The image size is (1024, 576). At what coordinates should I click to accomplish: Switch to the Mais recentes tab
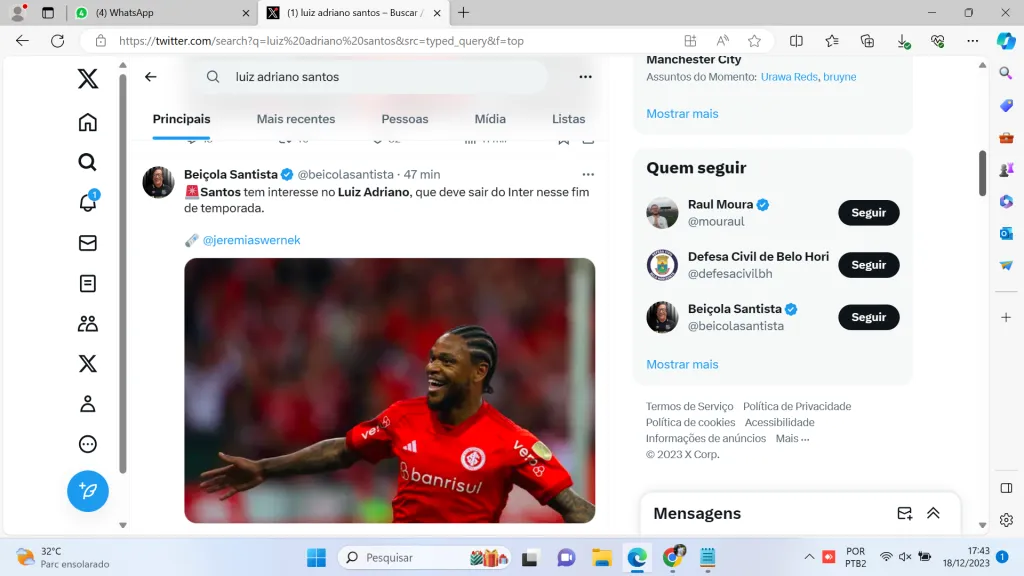296,119
